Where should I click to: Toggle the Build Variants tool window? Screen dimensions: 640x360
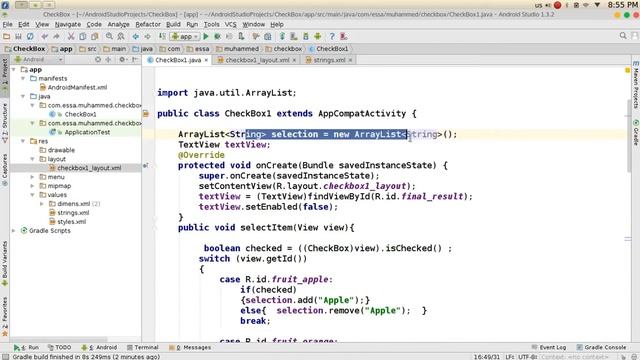(4, 264)
